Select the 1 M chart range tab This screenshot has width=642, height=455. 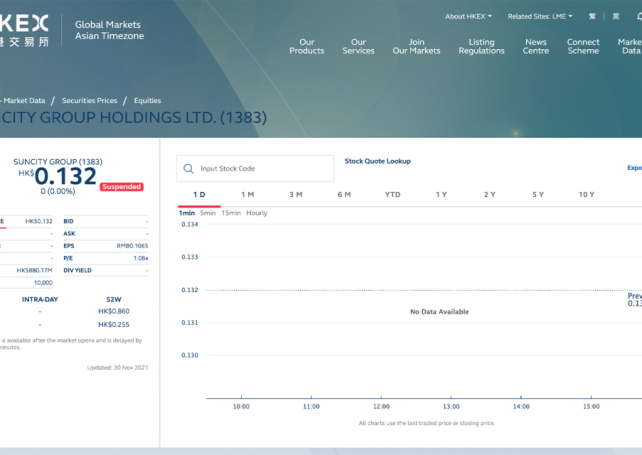[x=247, y=195]
